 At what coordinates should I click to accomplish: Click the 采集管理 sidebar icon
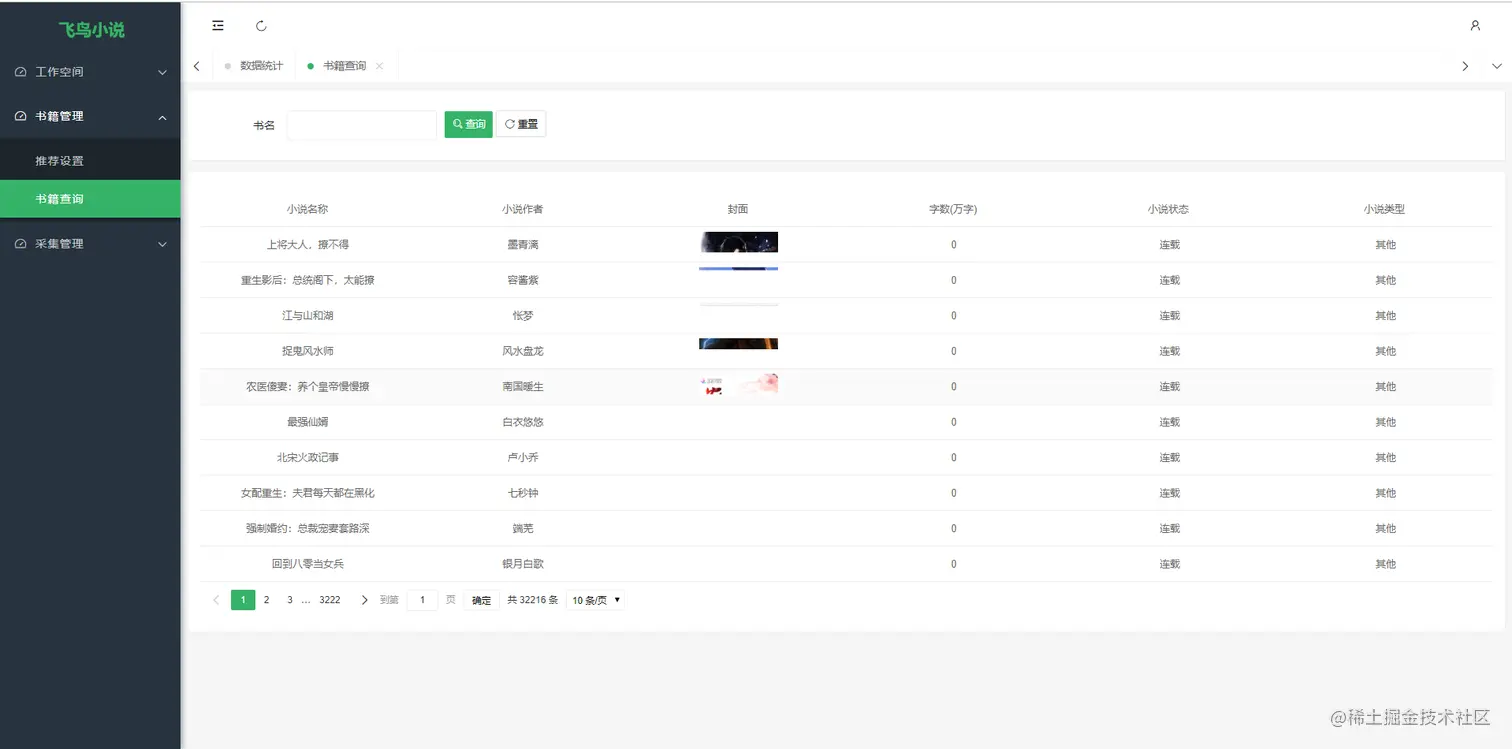coord(21,244)
